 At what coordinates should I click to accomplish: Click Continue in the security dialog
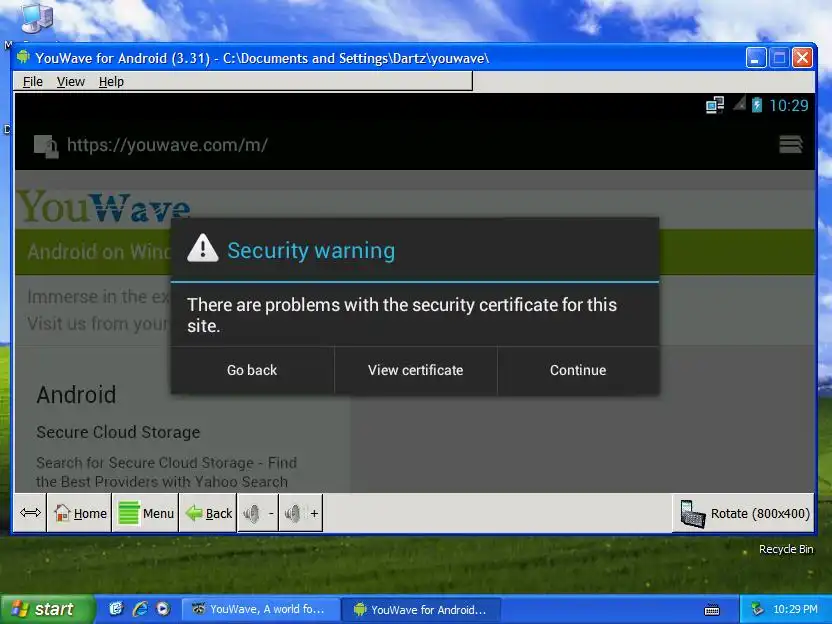[578, 370]
